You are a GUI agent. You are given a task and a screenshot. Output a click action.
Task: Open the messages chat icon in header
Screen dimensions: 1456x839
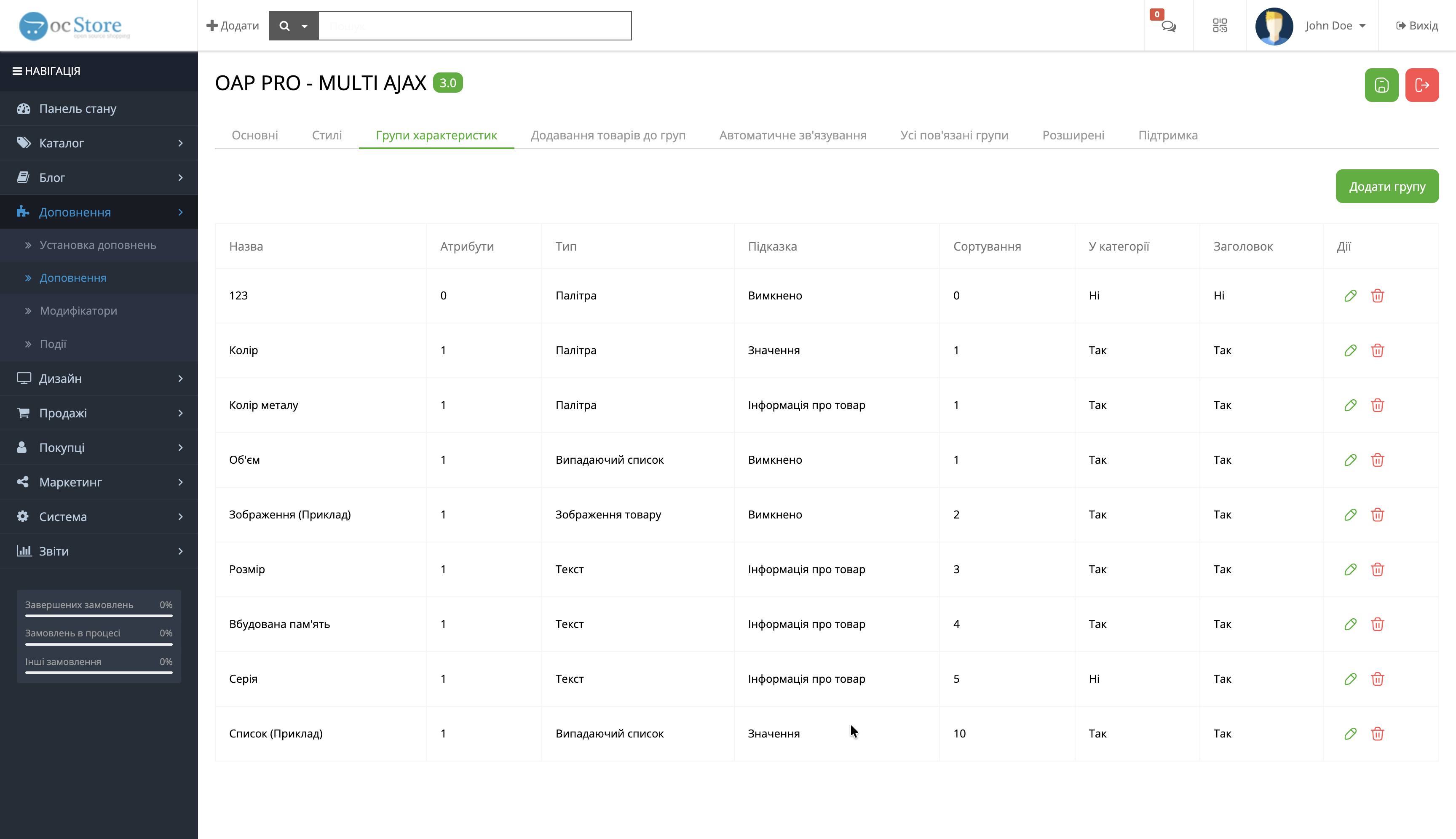1168,26
